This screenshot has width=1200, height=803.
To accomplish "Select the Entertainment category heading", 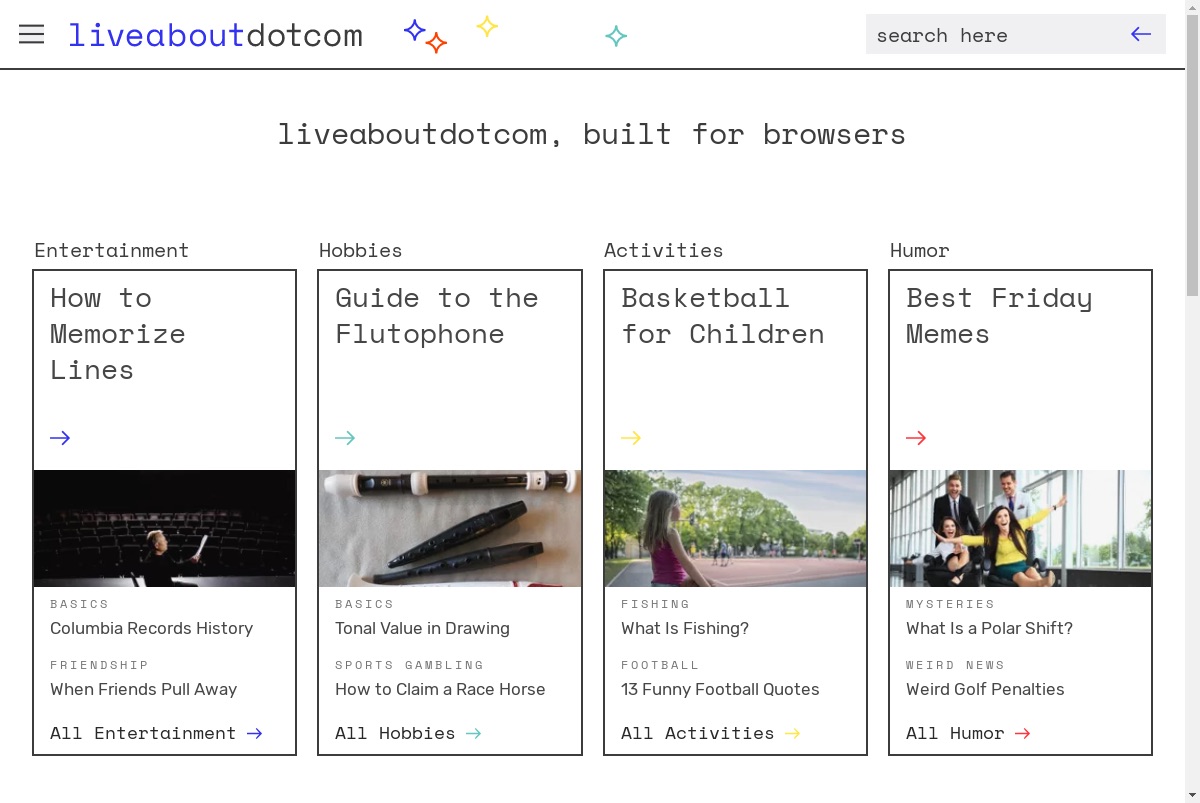I will pos(111,251).
